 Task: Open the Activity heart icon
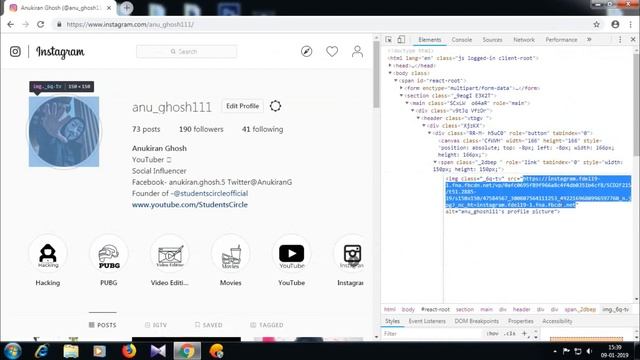[x=332, y=51]
